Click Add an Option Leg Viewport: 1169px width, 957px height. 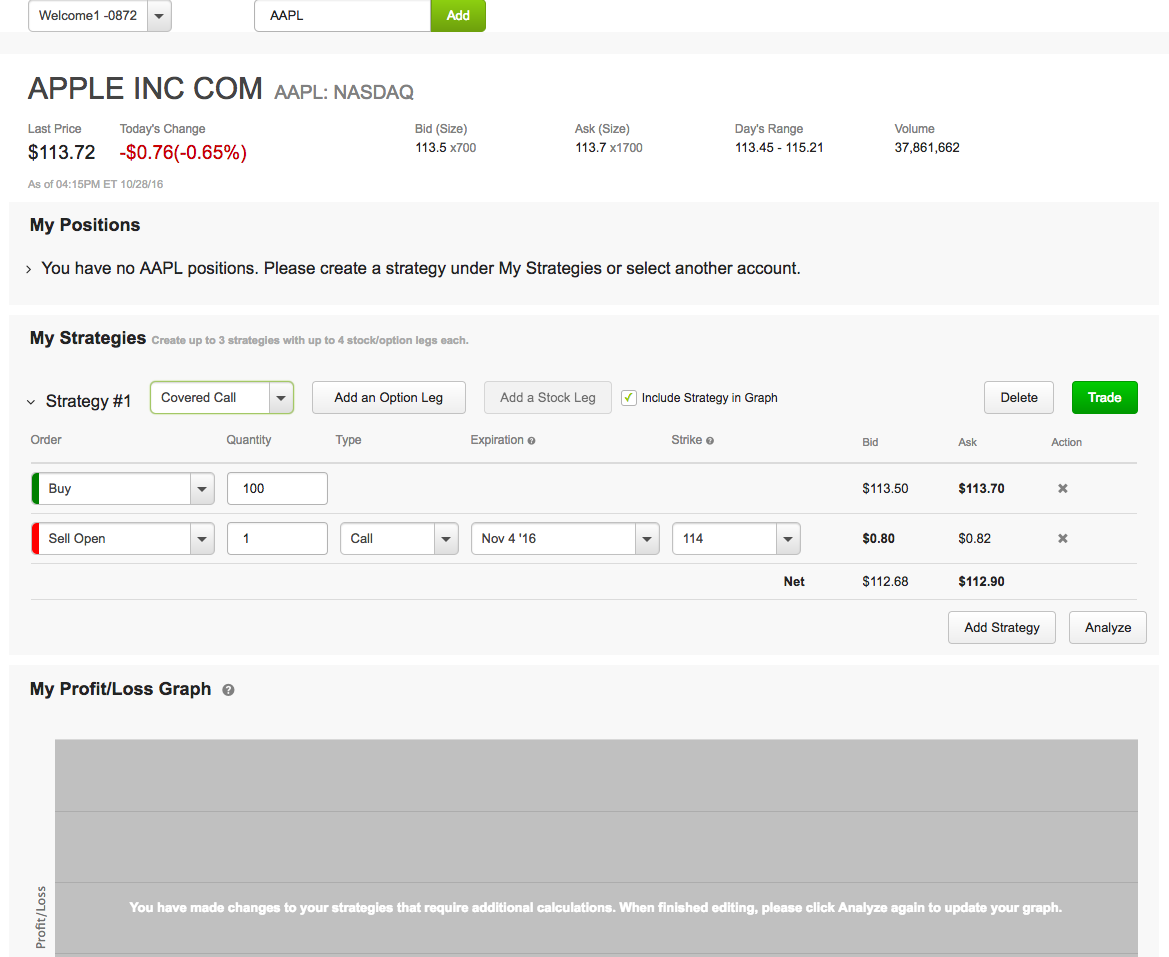(x=388, y=397)
